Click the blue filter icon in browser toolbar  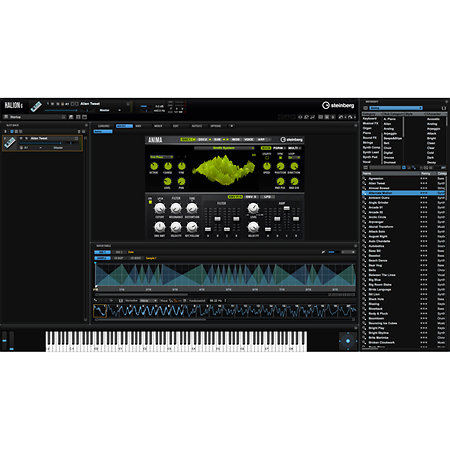(404, 167)
